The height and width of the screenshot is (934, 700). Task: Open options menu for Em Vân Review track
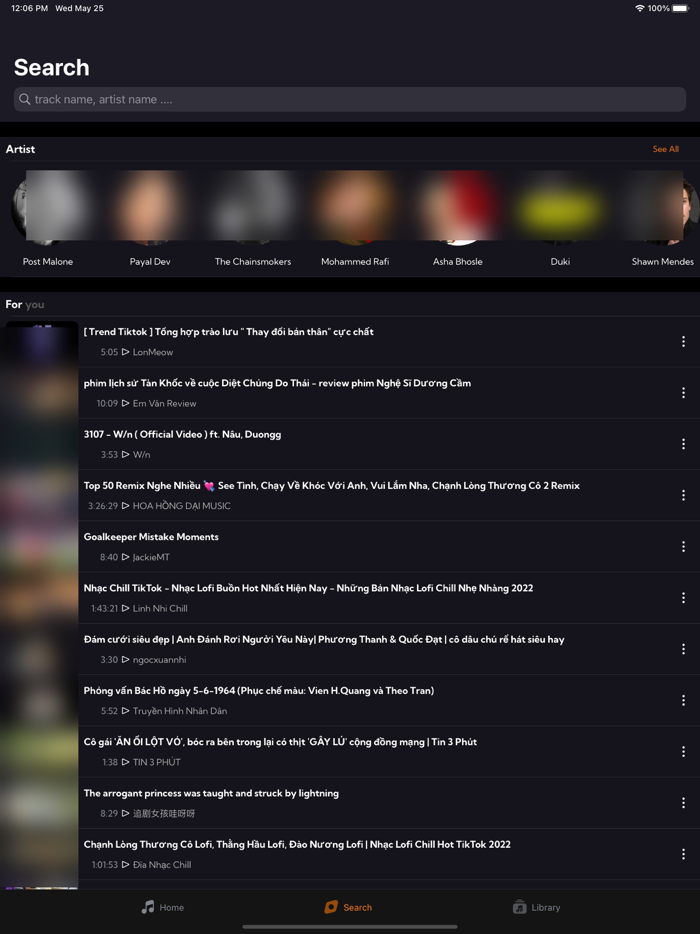tap(683, 393)
